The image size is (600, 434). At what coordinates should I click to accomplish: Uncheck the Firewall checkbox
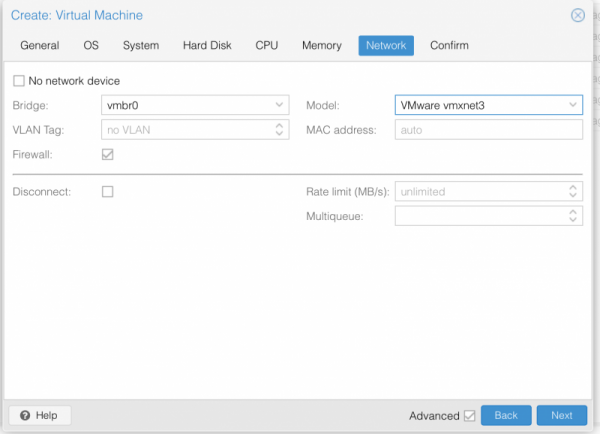pos(108,154)
